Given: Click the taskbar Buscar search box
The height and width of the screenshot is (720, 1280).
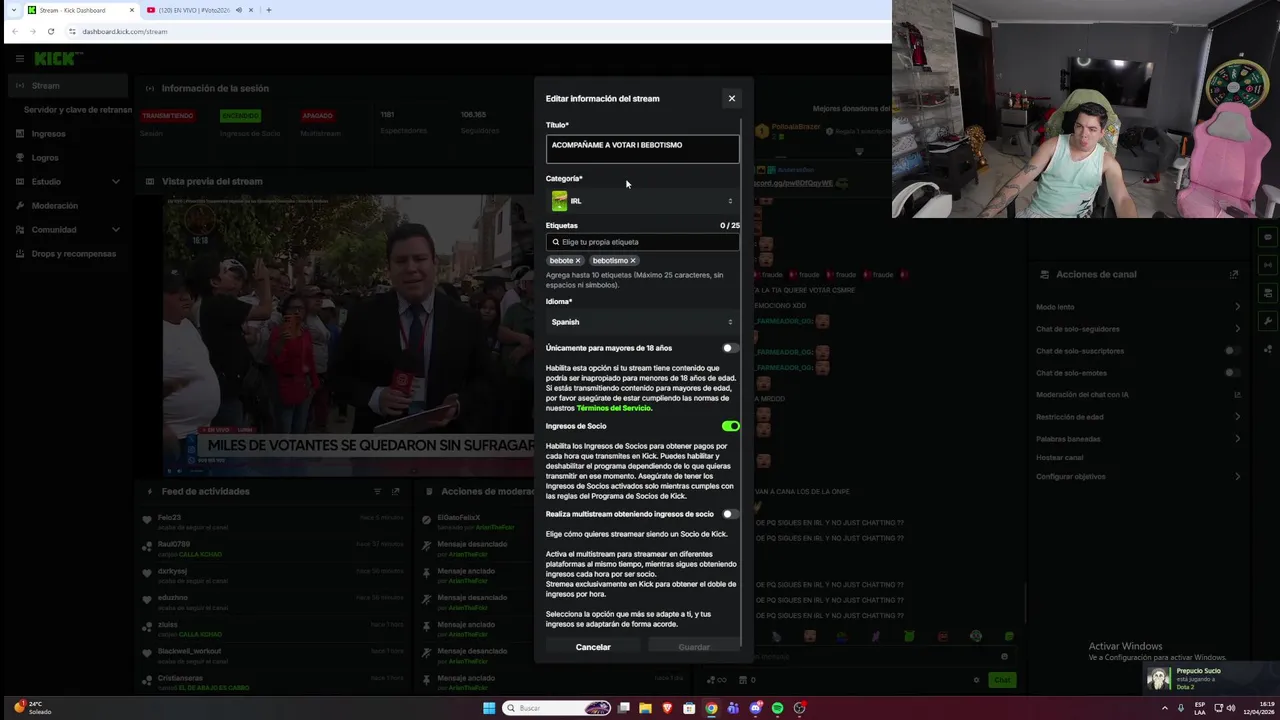Looking at the screenshot, I should pos(557,708).
